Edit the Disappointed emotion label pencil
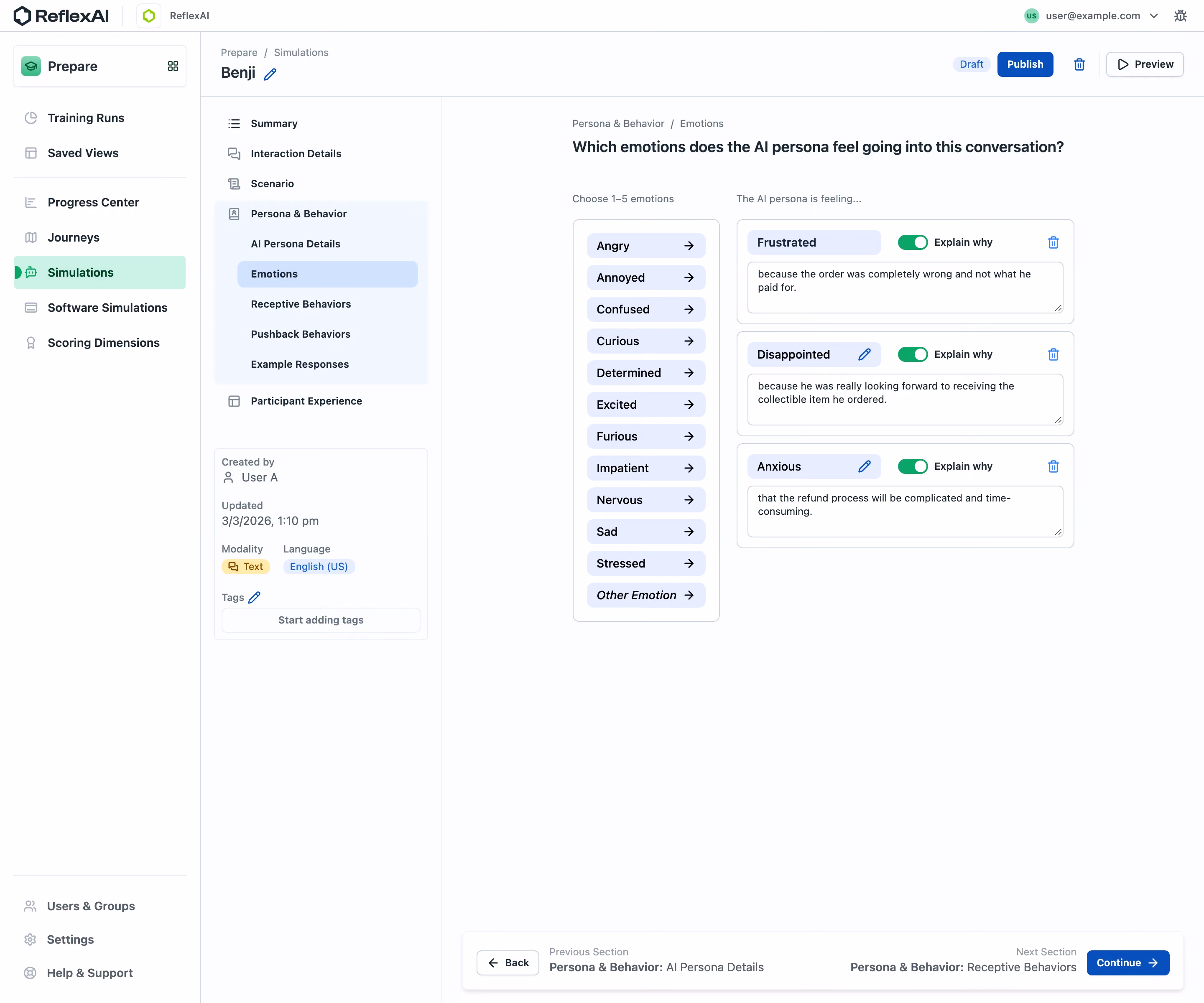 point(865,354)
